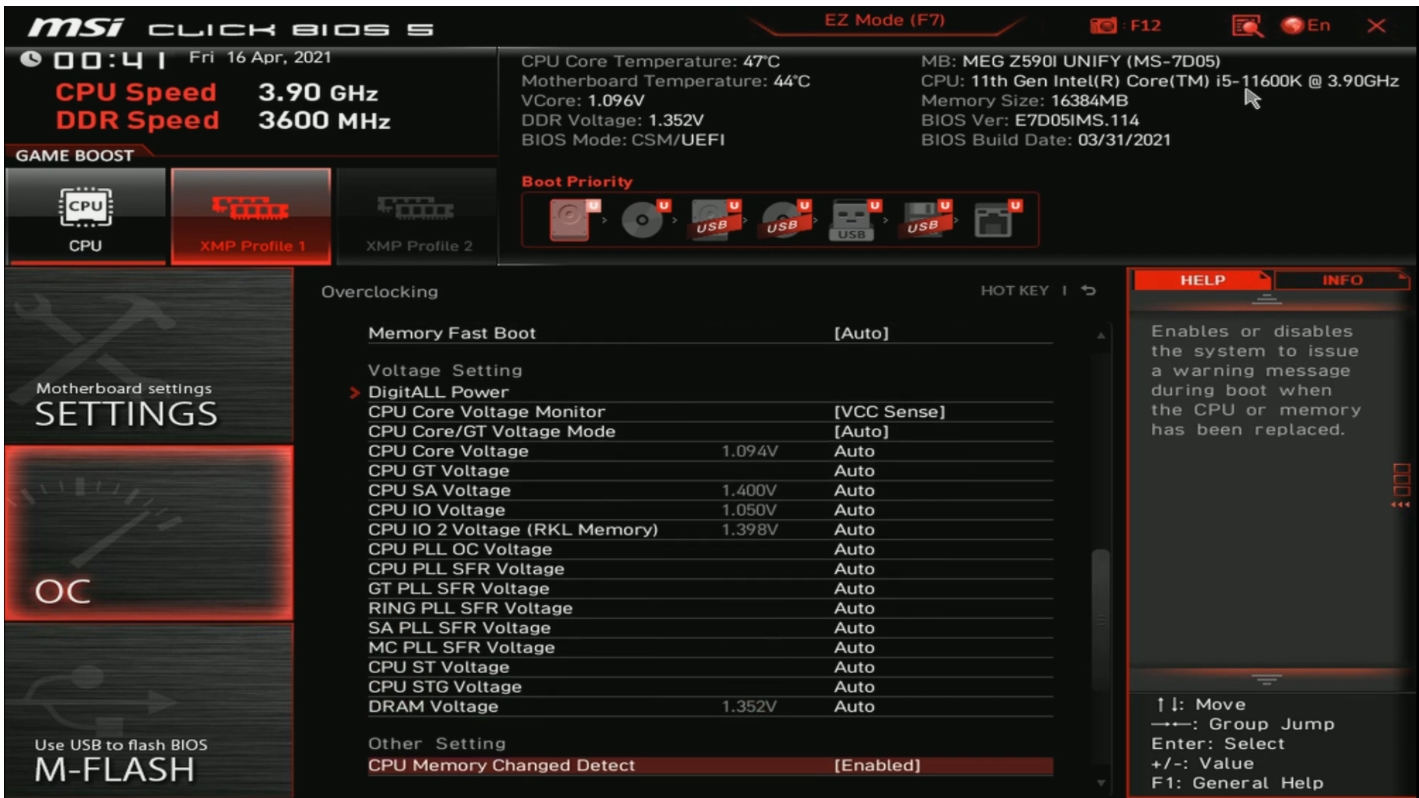
Task: Click the Voltage Setting section label
Action: point(445,371)
